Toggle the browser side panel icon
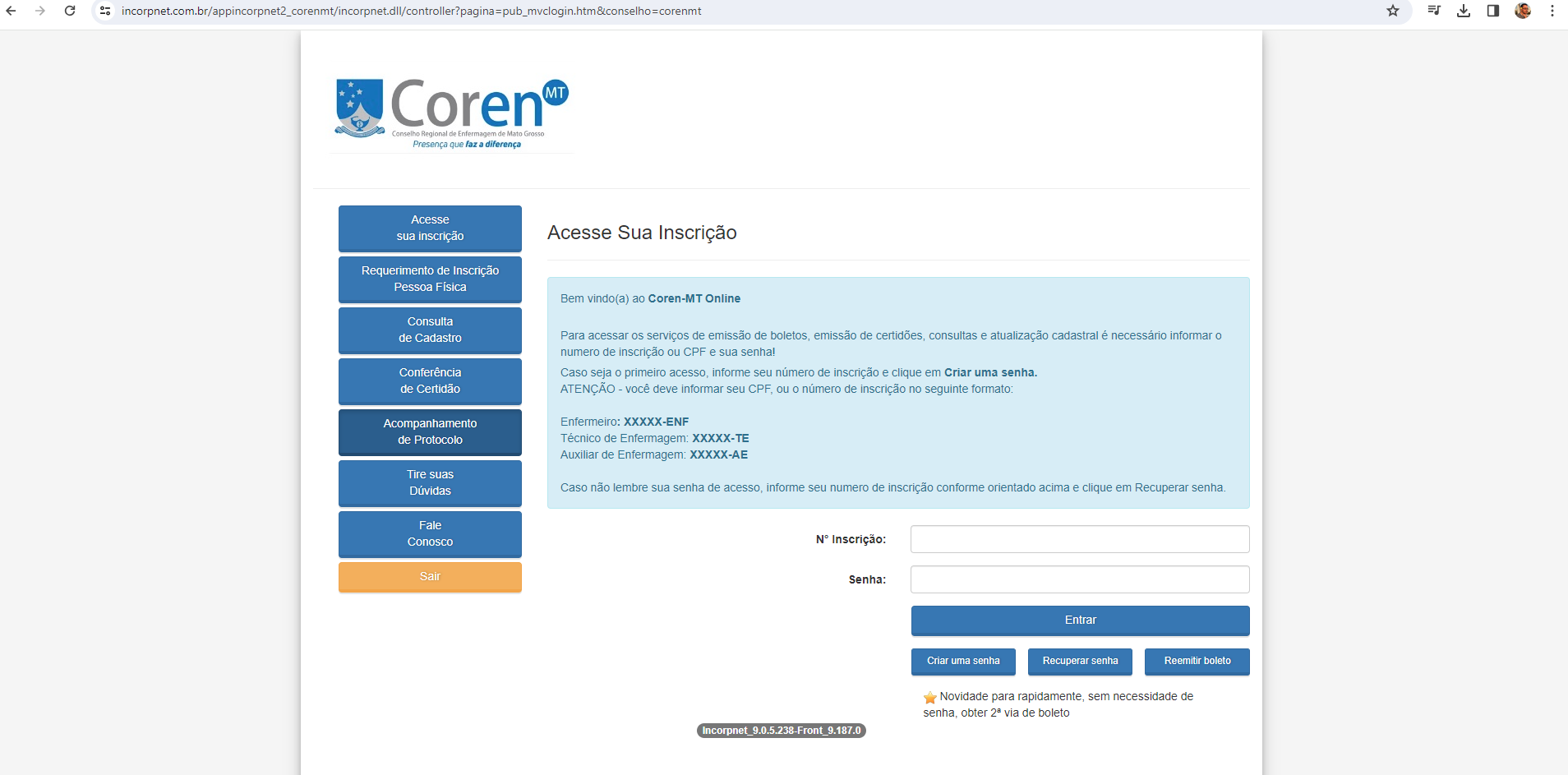Viewport: 1568px width, 775px height. point(1493,11)
